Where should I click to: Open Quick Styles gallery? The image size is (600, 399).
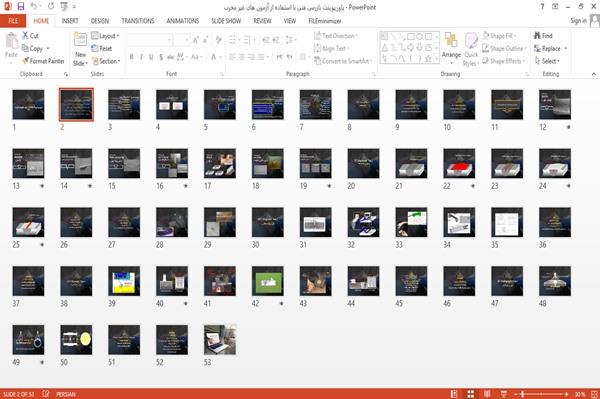(x=471, y=49)
